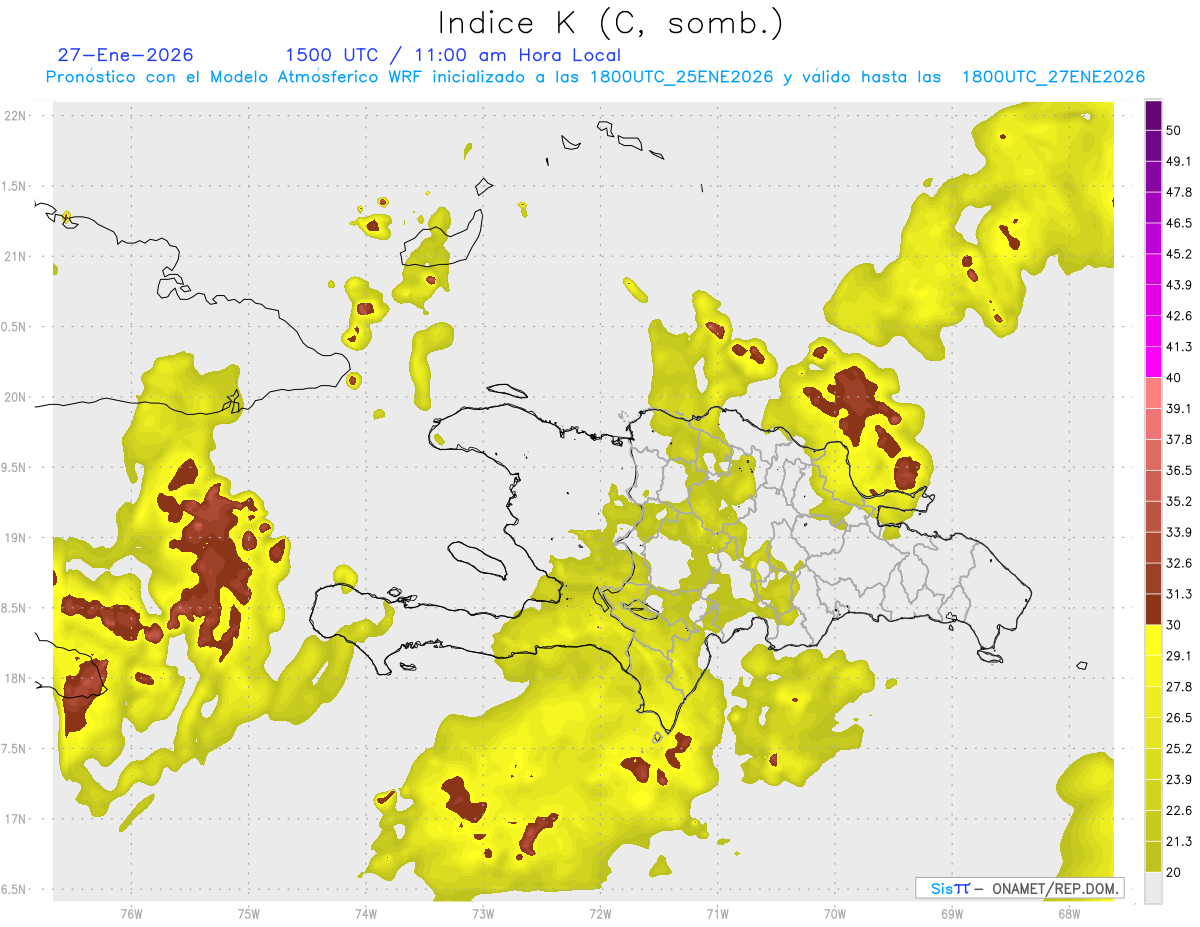Screen dimensions: 1200x927
Task: Click the color bar label '23.9'
Action: click(x=1179, y=780)
